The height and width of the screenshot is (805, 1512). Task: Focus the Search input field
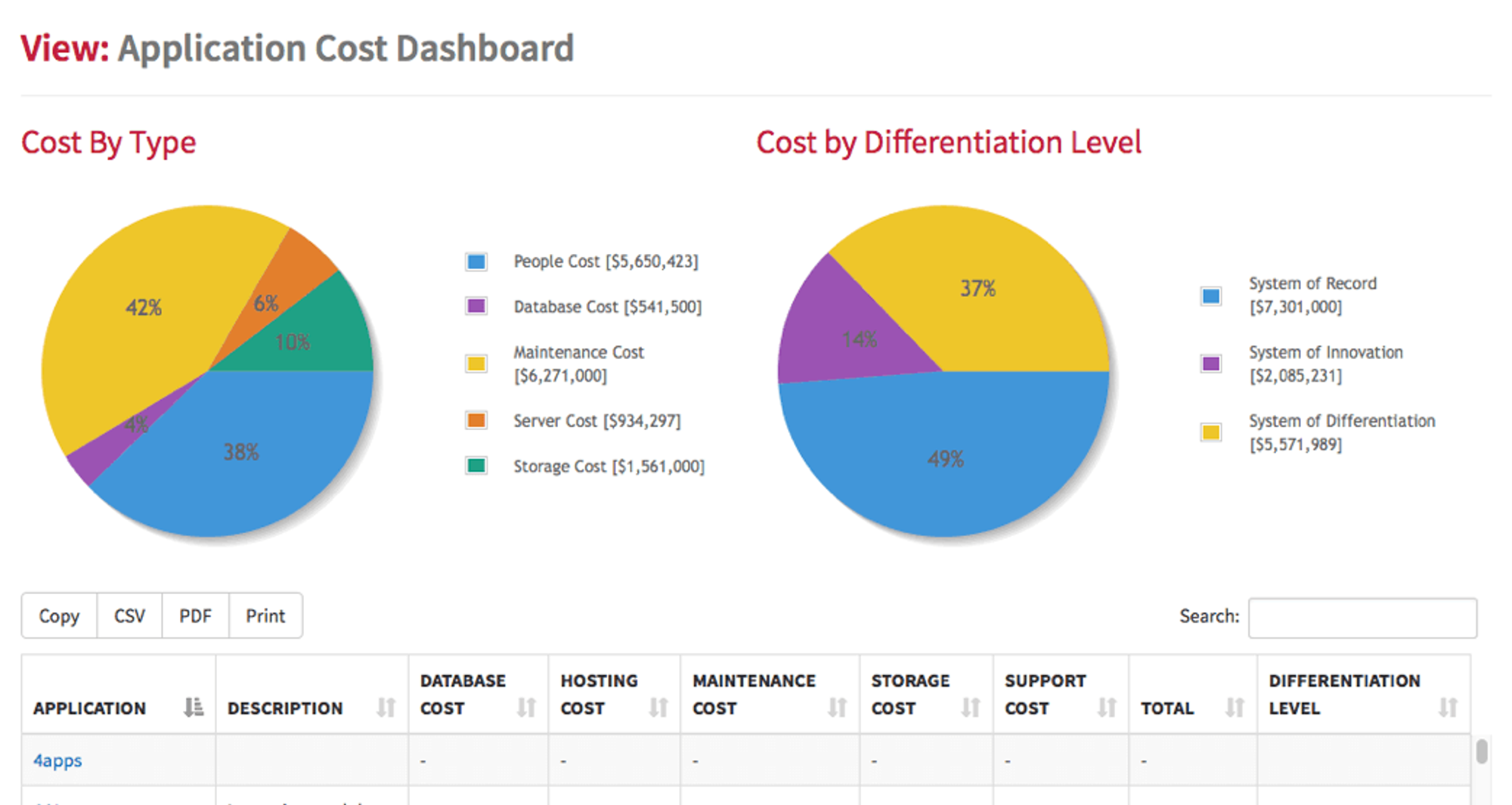coord(1362,618)
